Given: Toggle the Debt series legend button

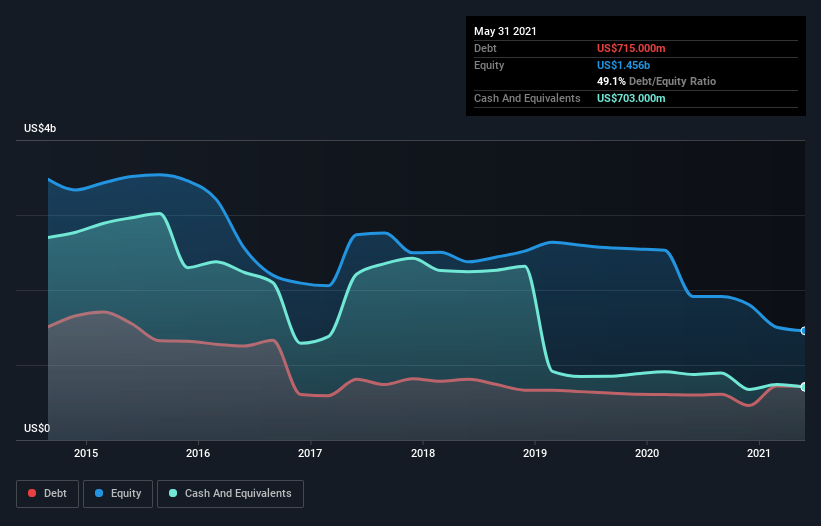Looking at the screenshot, I should tap(47, 494).
